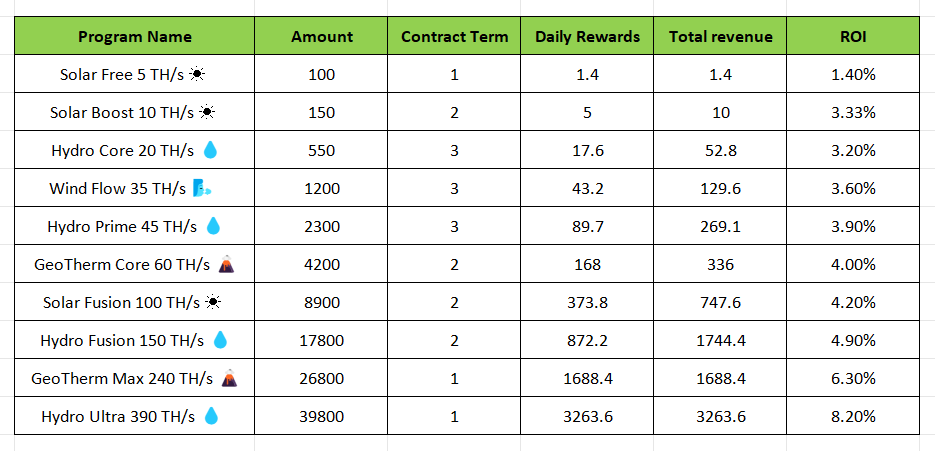Screen dimensions: 935x451
Task: Click the Total revenue column header
Action: [721, 37]
